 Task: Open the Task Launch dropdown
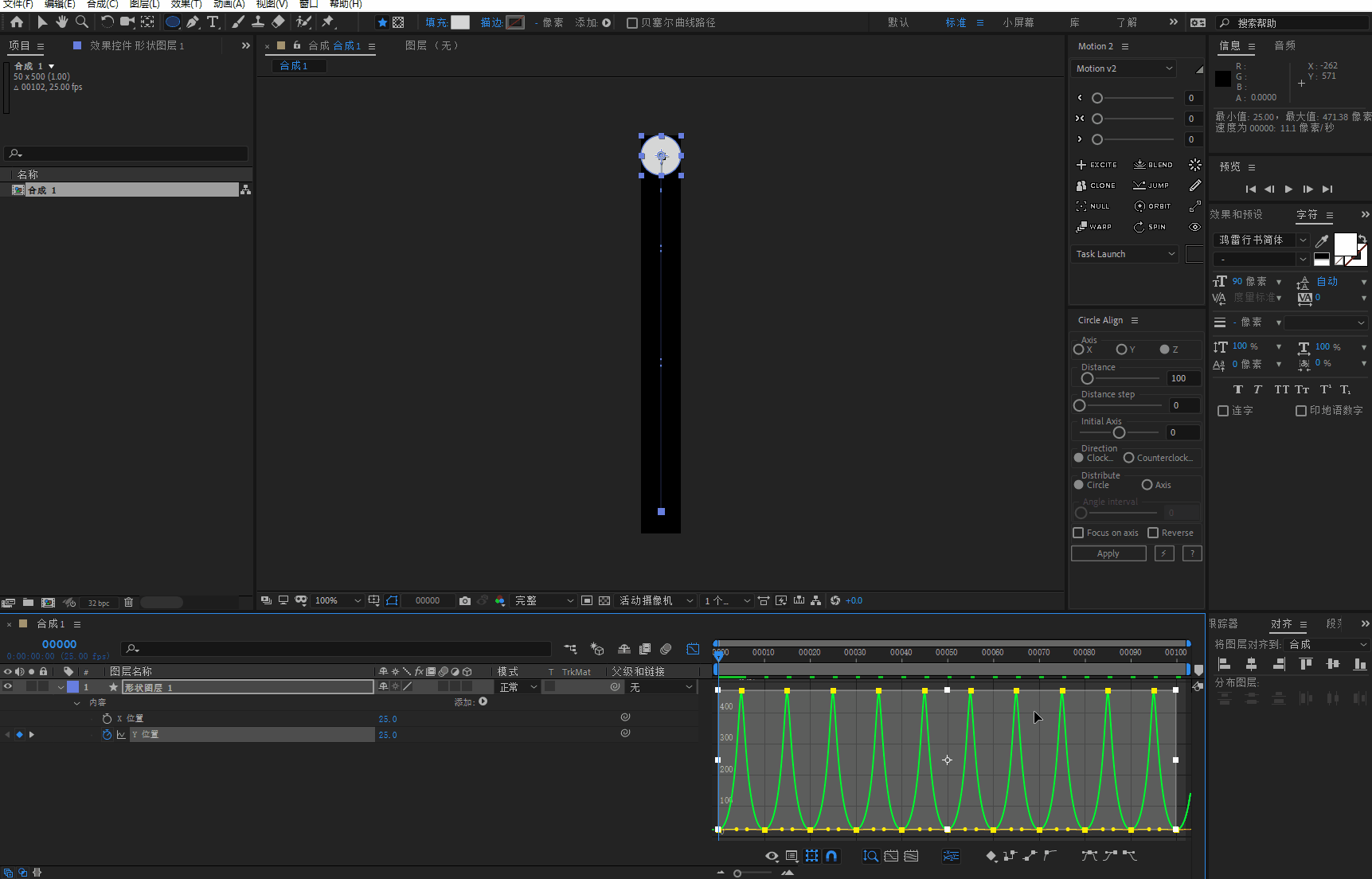coord(1124,254)
